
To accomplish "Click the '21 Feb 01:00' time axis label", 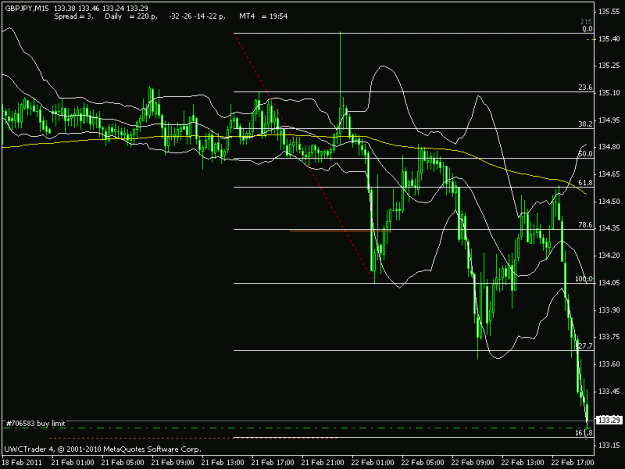I will (73, 463).
